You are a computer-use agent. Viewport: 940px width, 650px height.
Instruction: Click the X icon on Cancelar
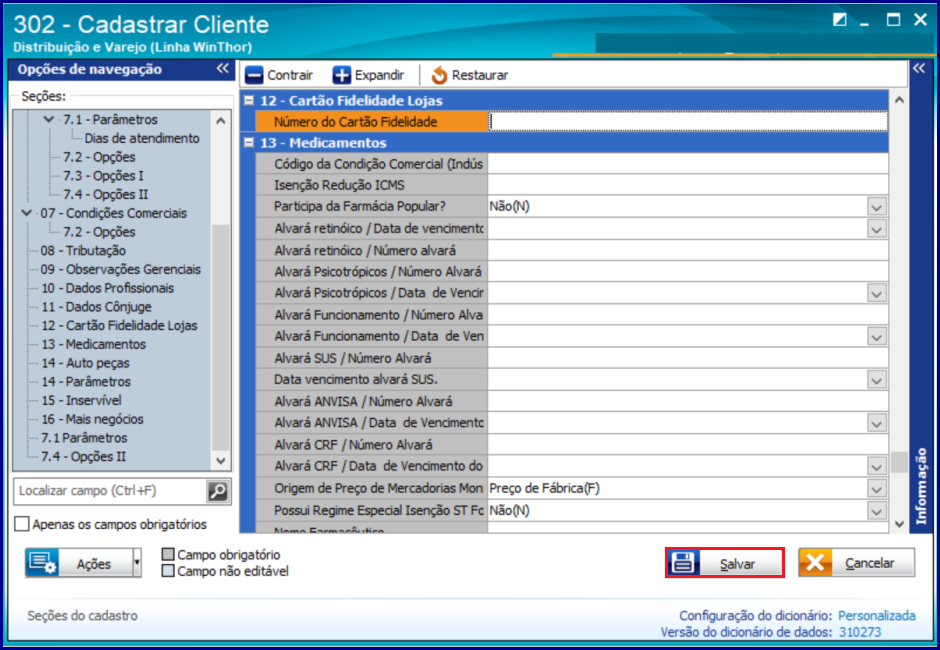(x=815, y=563)
